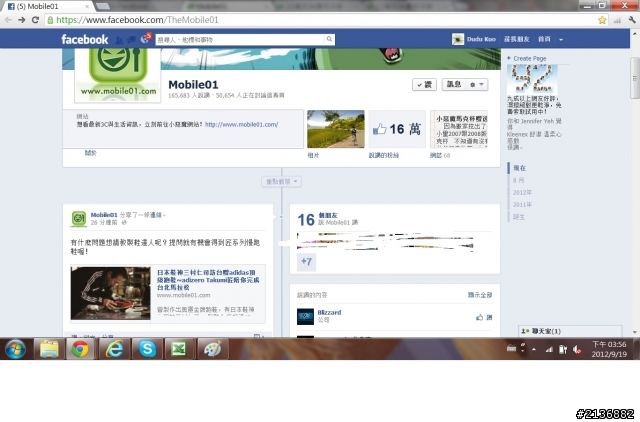This screenshot has width=640, height=422.
Task: Open the www.mobile01.com website link
Action: coord(241,124)
